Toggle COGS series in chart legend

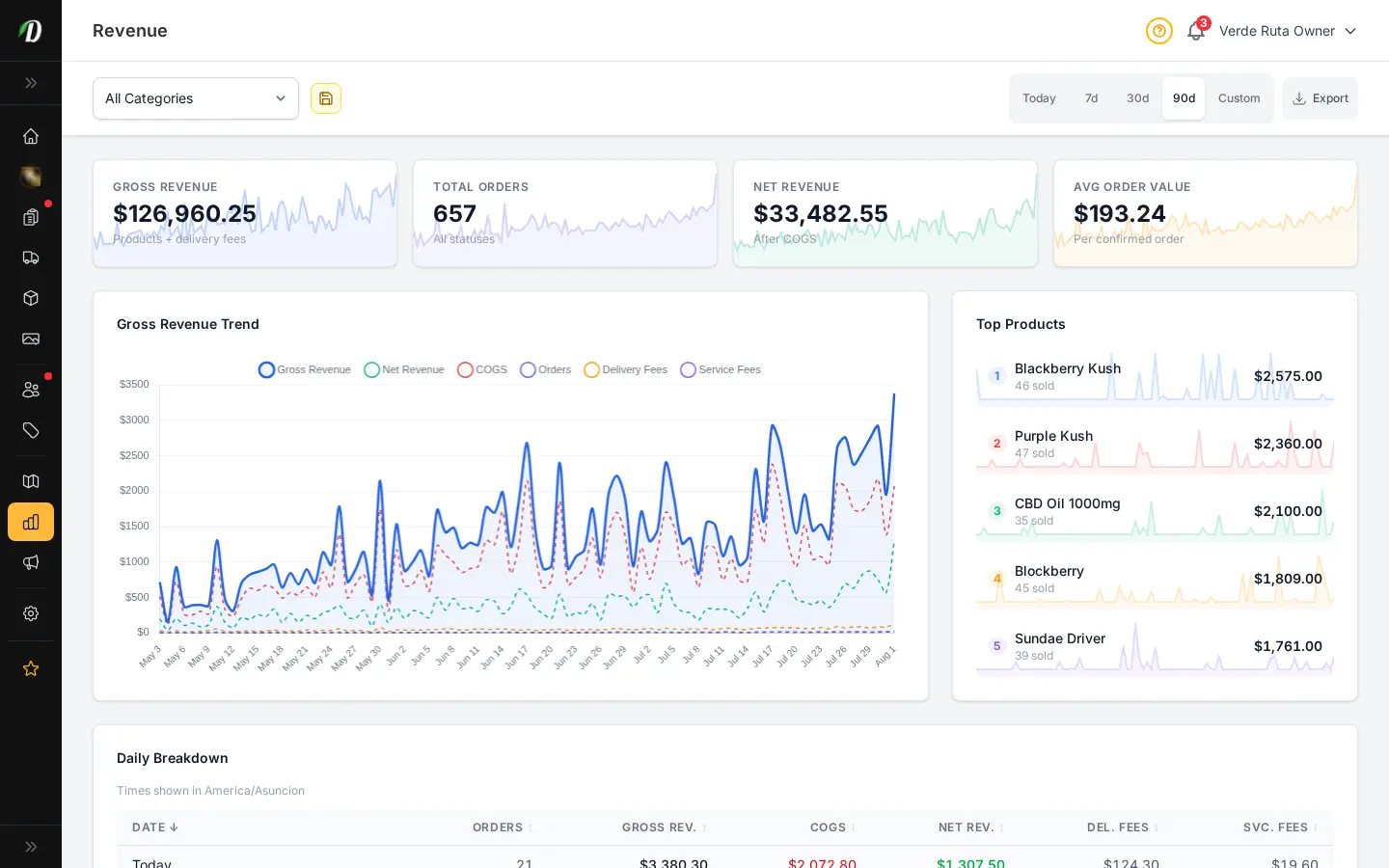tap(482, 369)
